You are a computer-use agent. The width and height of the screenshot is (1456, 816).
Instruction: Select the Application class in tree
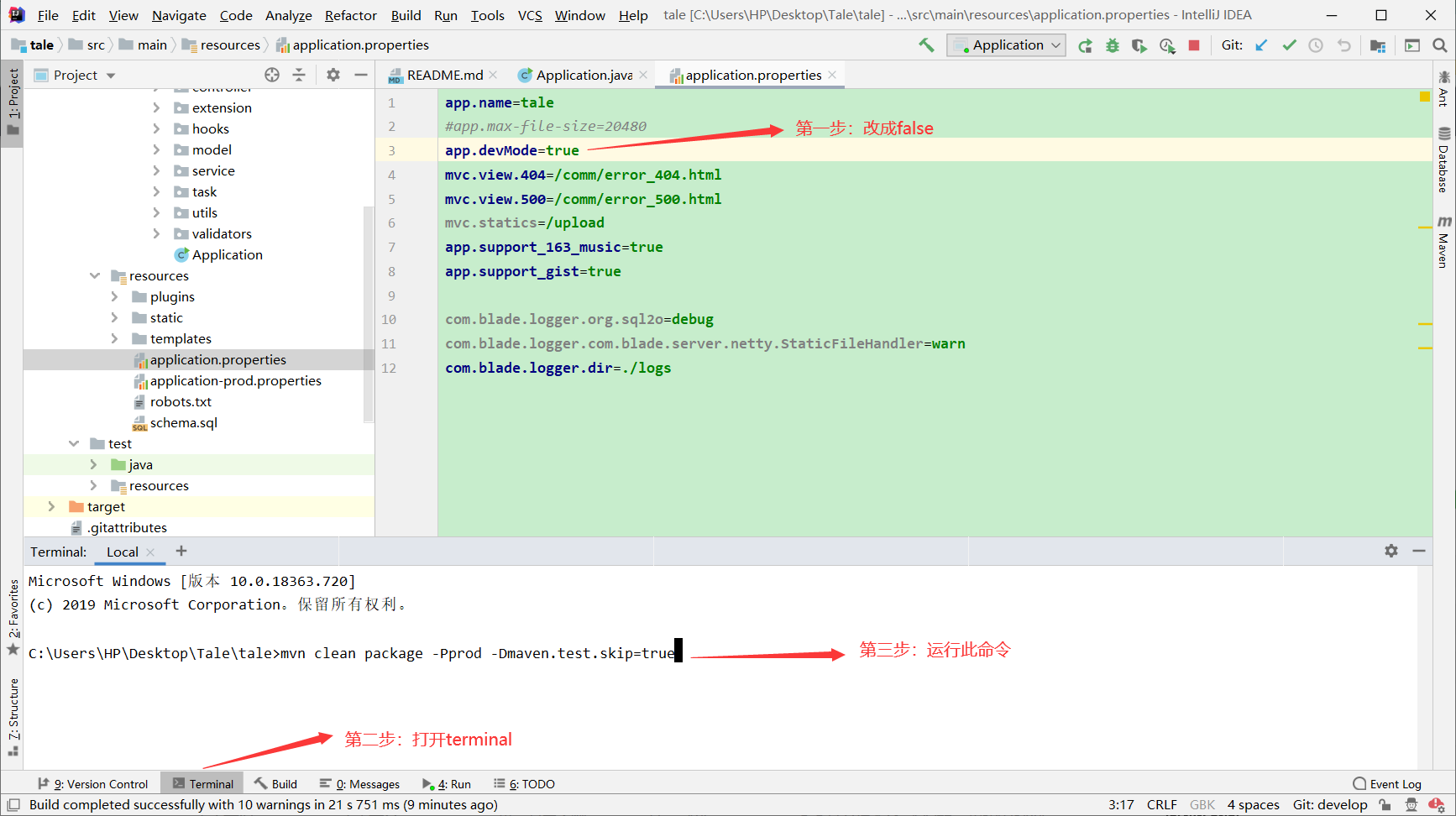[x=227, y=254]
